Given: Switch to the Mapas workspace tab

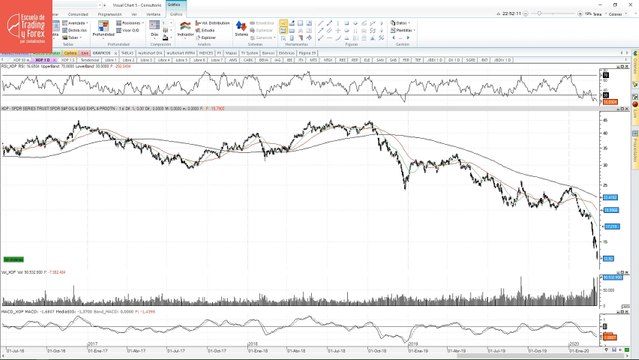Looking at the screenshot, I should tap(231, 53).
